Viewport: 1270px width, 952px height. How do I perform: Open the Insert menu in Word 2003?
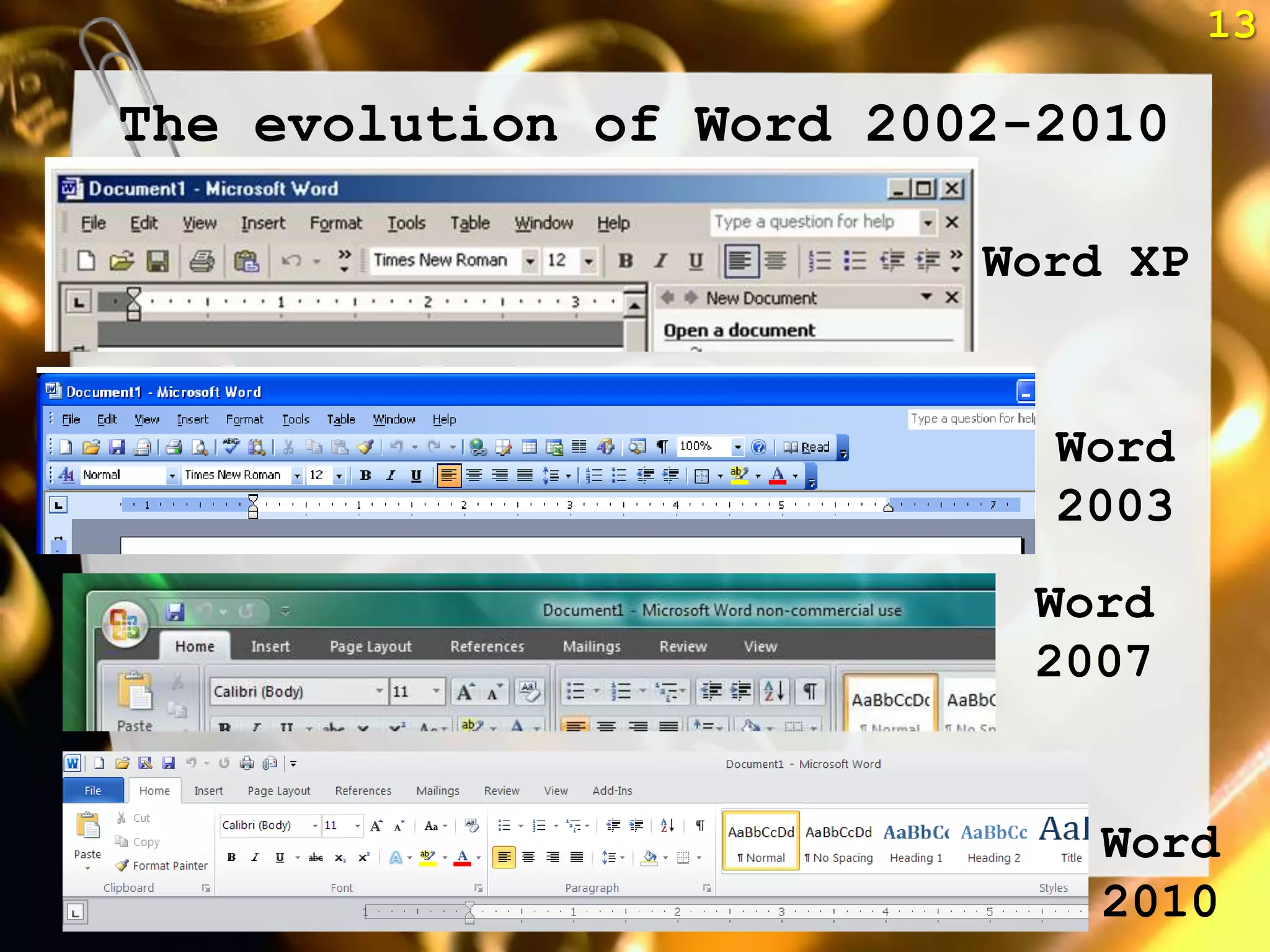[x=192, y=420]
